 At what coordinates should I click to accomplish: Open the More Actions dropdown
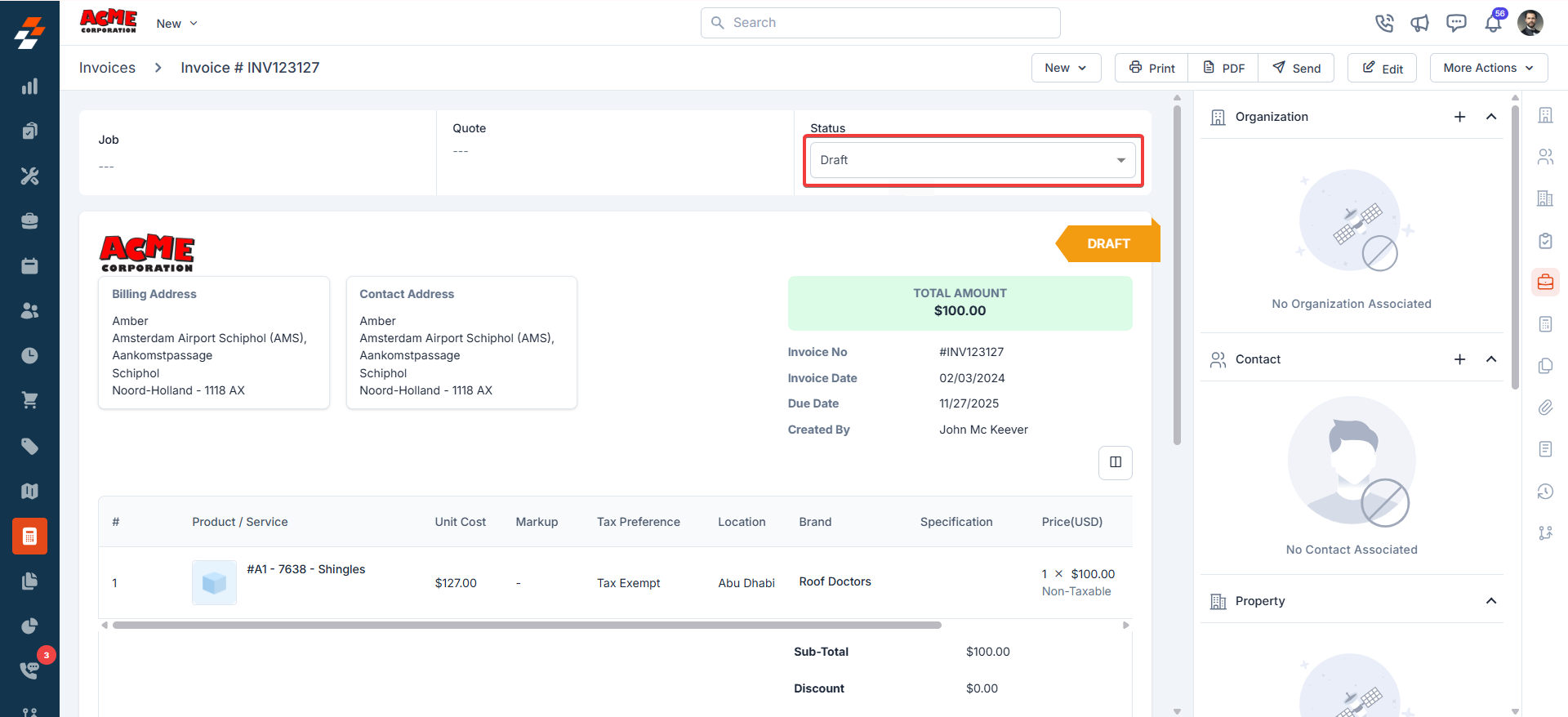point(1489,68)
